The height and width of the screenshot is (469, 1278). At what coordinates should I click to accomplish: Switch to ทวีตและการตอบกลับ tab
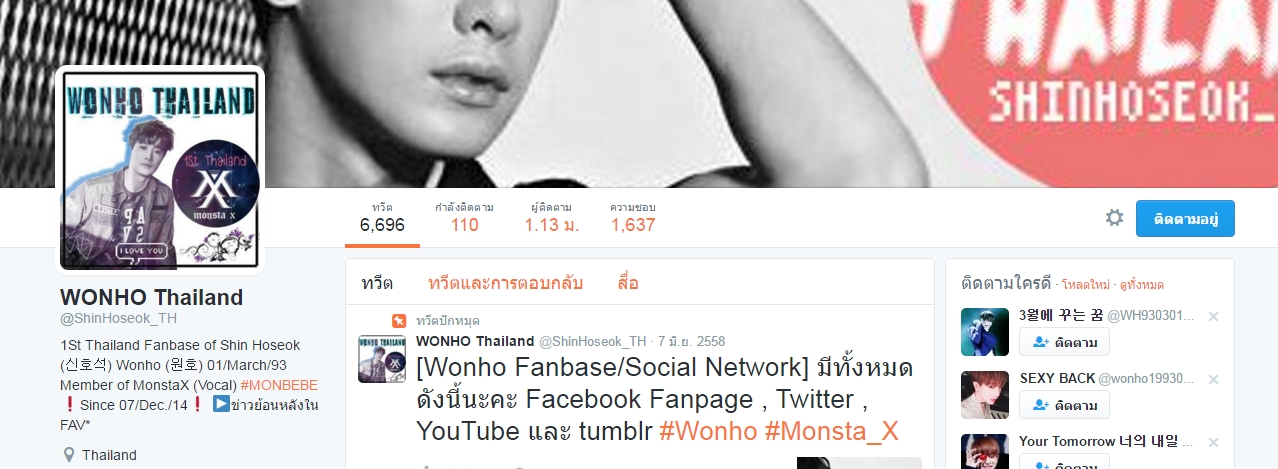point(505,283)
